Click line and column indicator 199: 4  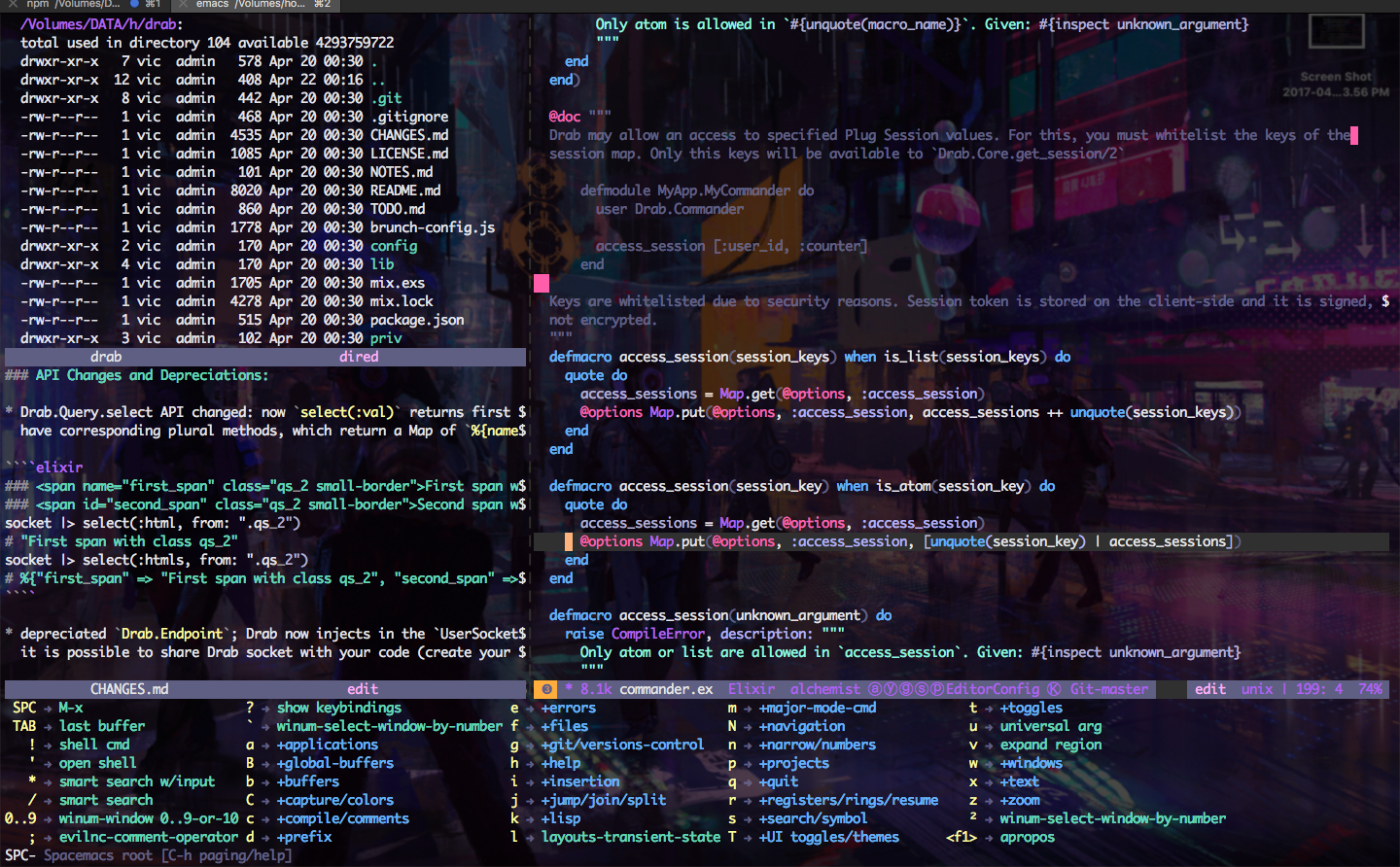[x=1319, y=689]
